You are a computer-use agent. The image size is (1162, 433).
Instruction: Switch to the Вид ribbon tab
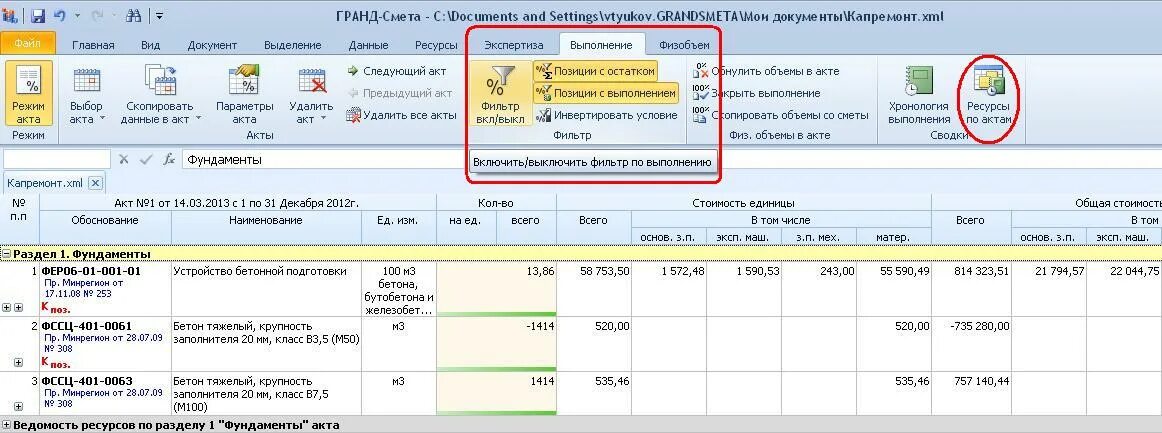[150, 45]
